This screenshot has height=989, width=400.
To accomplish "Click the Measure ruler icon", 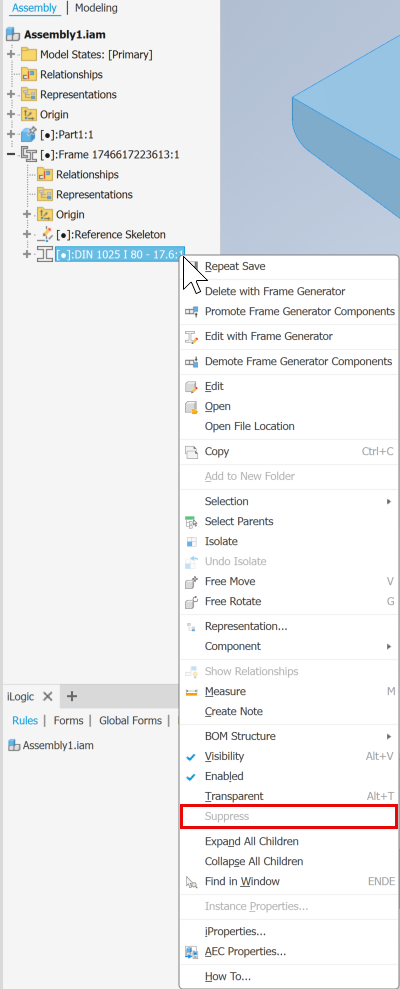I will [192, 692].
